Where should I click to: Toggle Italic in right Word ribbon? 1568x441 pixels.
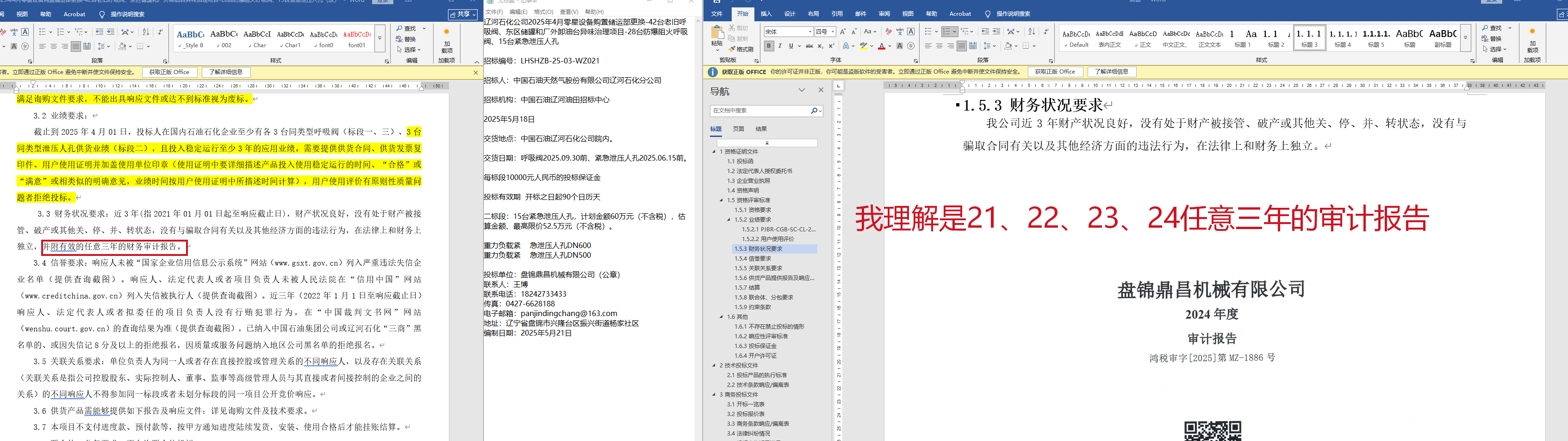[x=780, y=46]
